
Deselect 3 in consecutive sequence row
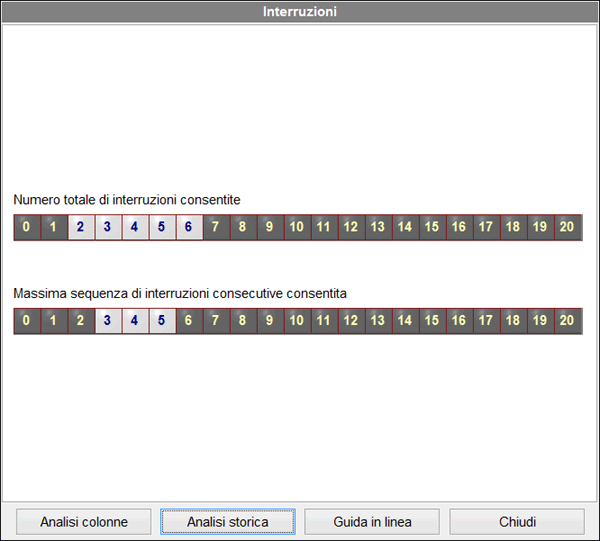point(107,321)
